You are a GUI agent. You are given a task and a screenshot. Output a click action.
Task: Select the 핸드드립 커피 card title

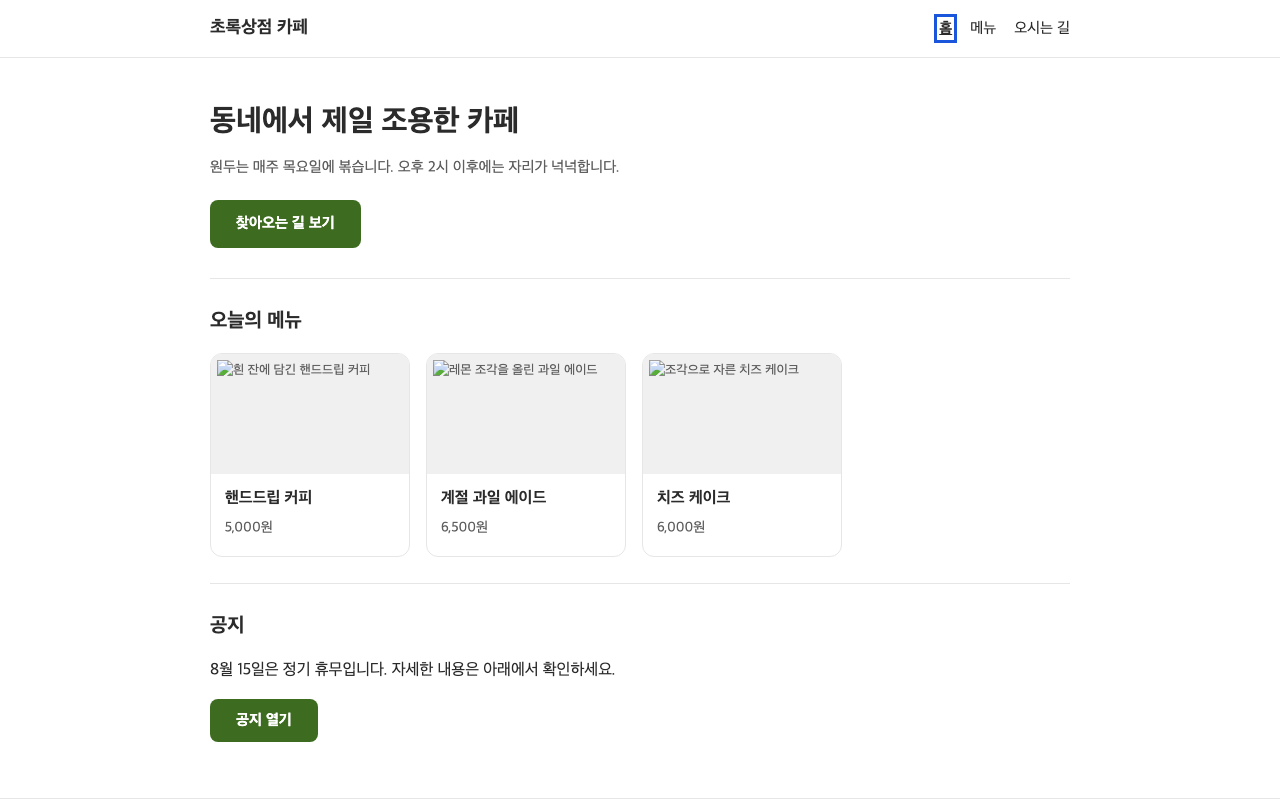(x=268, y=497)
